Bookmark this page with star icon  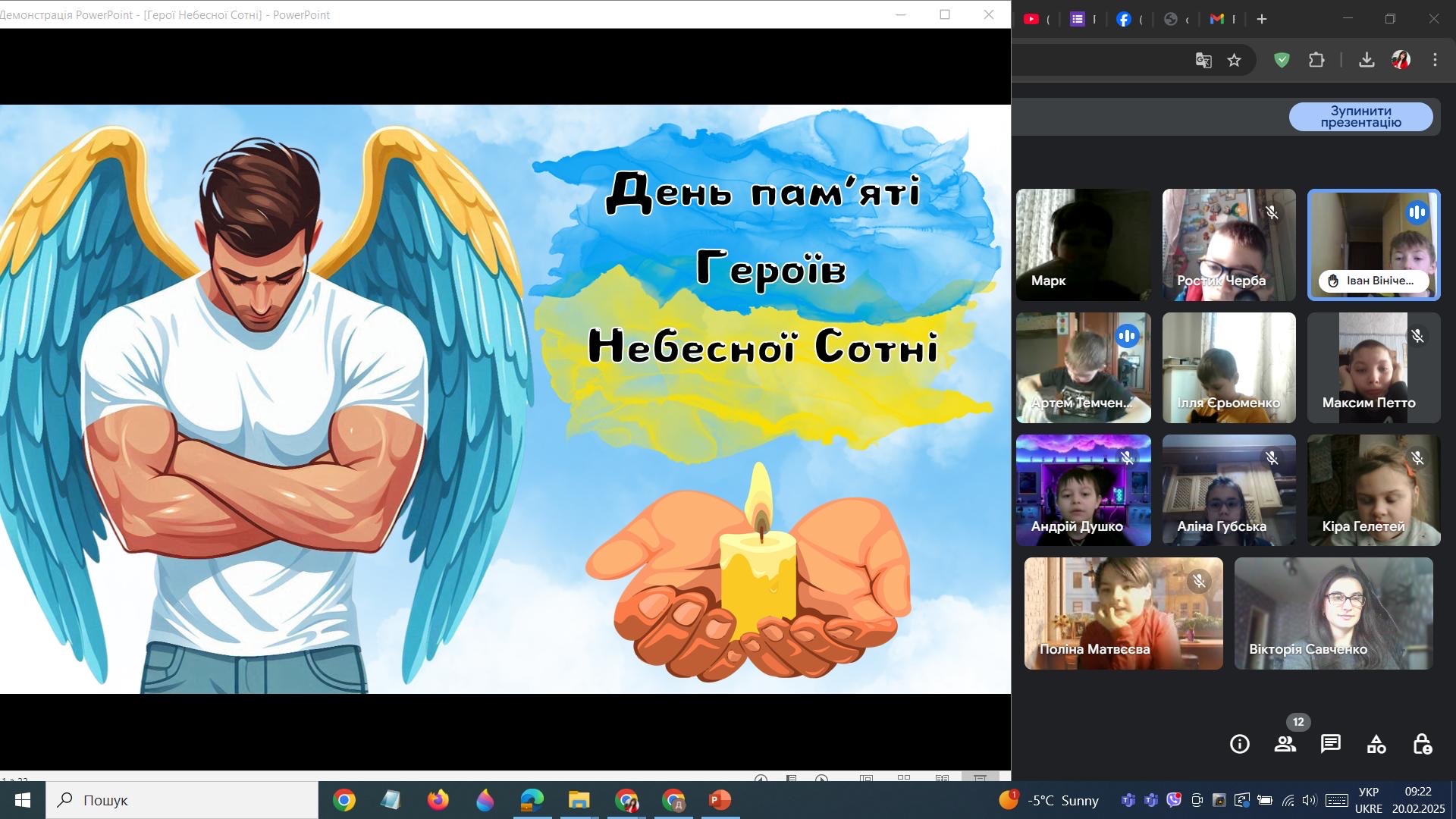(x=1235, y=60)
